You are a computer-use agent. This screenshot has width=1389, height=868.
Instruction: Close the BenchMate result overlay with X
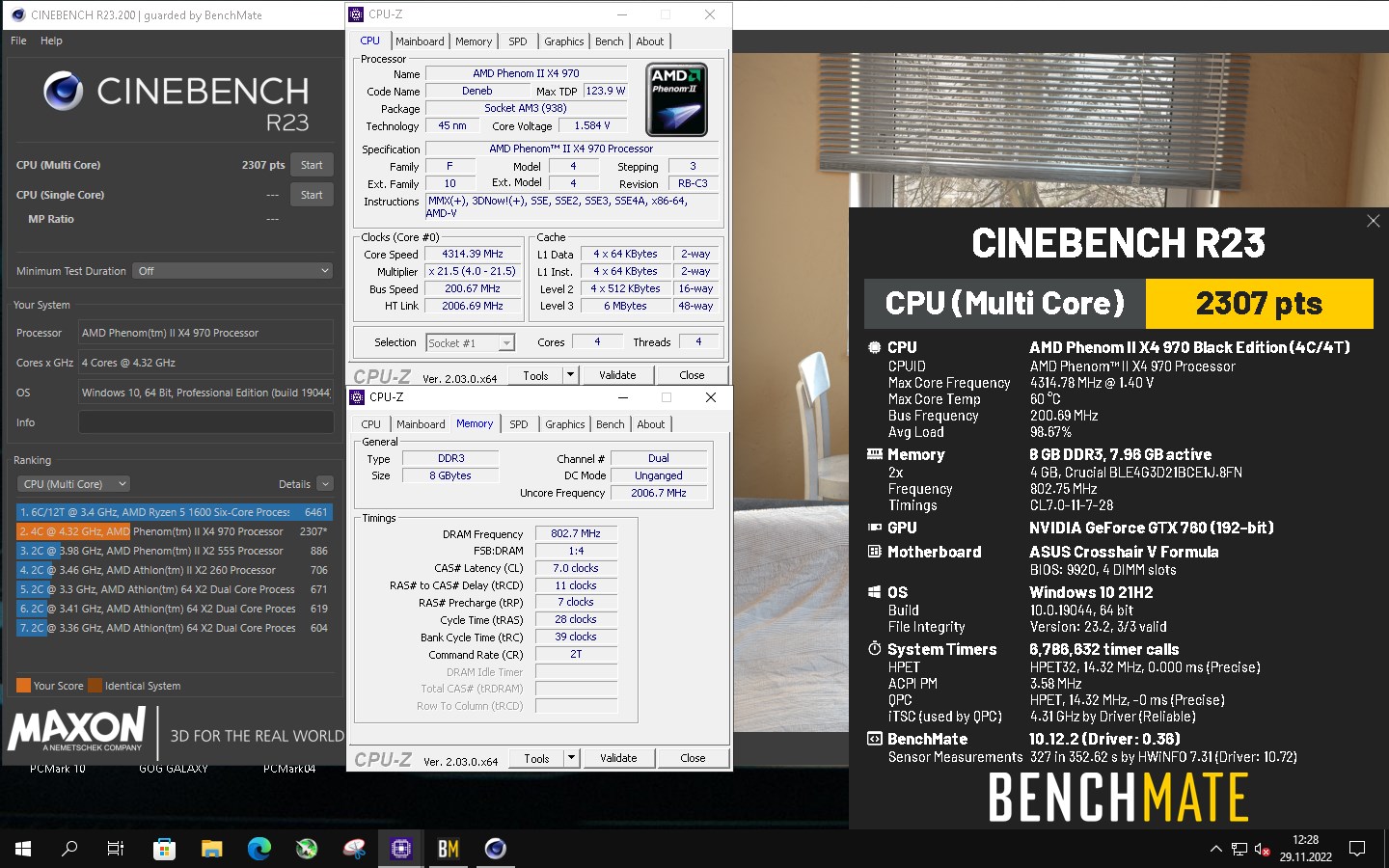(x=1374, y=221)
